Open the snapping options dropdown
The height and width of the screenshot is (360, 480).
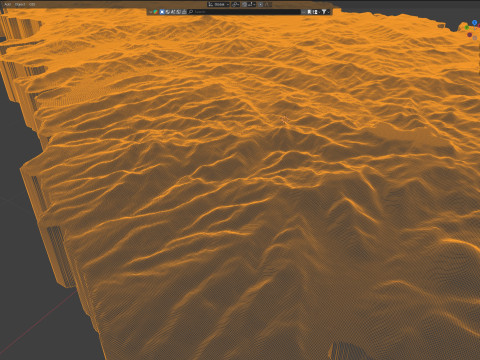point(252,4)
